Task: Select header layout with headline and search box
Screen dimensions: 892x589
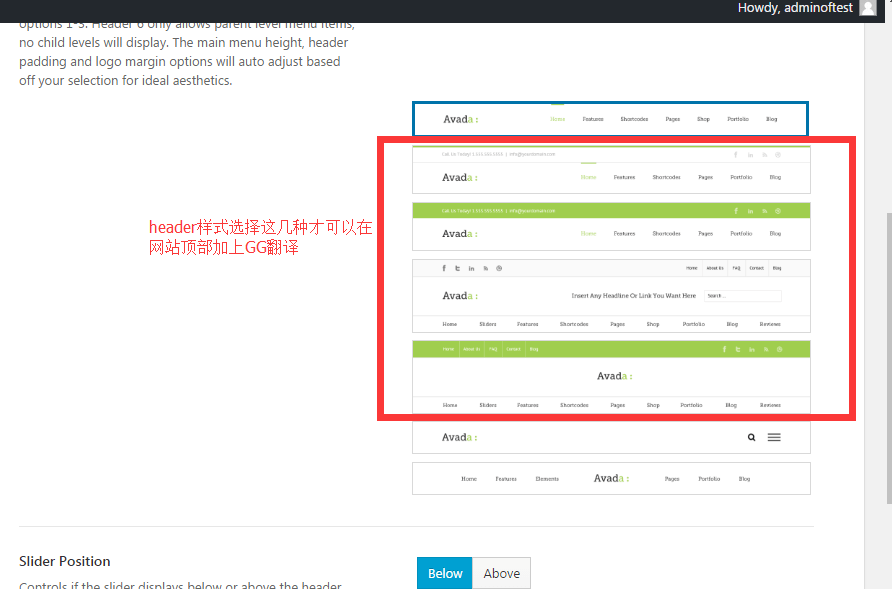Action: [611, 296]
